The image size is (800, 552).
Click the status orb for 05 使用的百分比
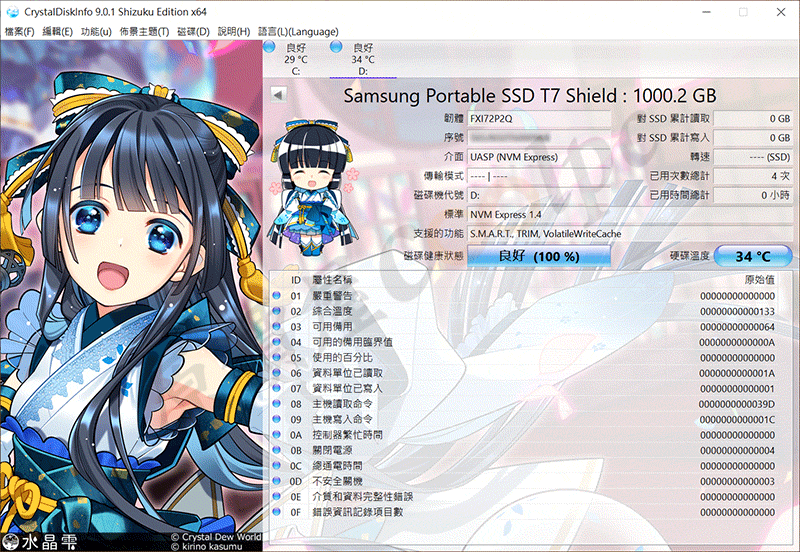tap(277, 357)
